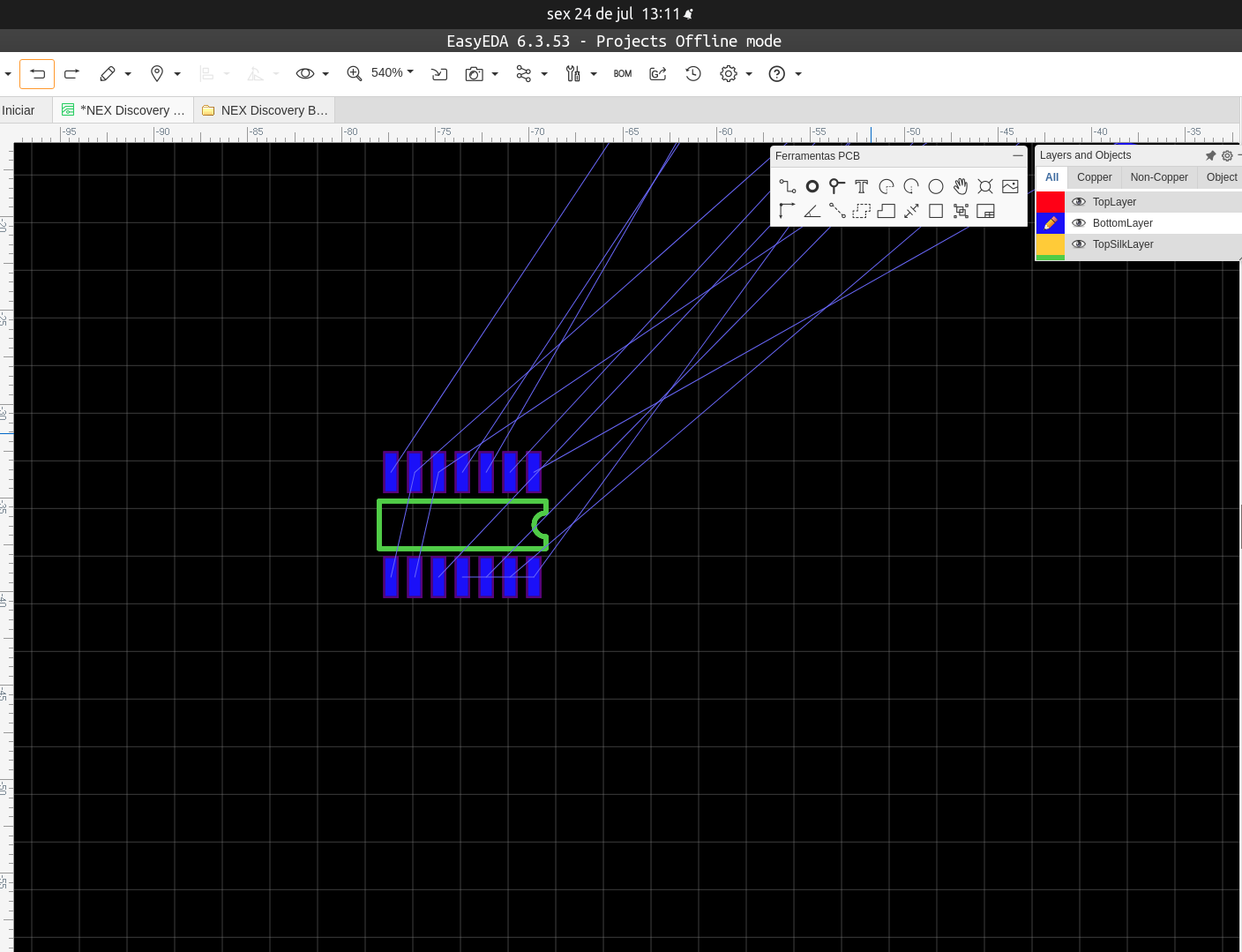The width and height of the screenshot is (1242, 952).
Task: Select the hand Move tool
Action: point(961,186)
